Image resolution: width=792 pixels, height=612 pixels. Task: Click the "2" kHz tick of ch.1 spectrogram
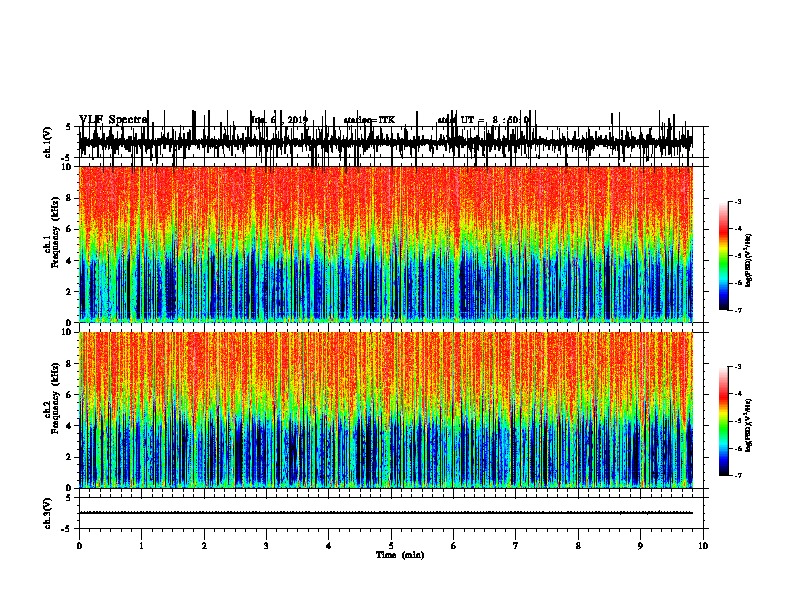pyautogui.click(x=70, y=291)
